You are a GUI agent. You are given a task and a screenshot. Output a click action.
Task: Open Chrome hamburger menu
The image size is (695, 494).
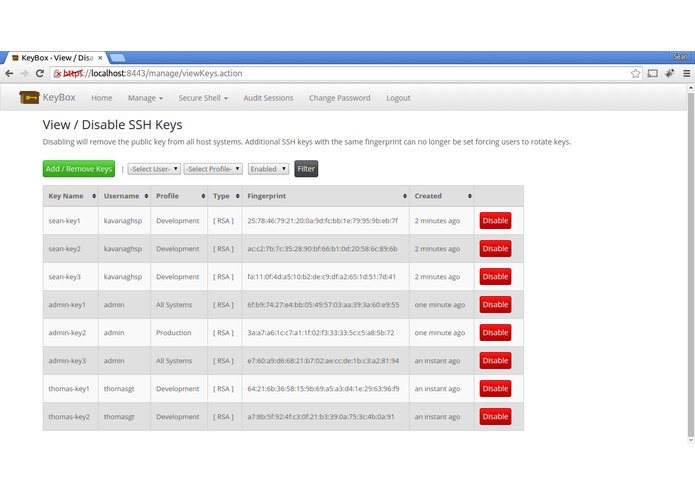687,74
